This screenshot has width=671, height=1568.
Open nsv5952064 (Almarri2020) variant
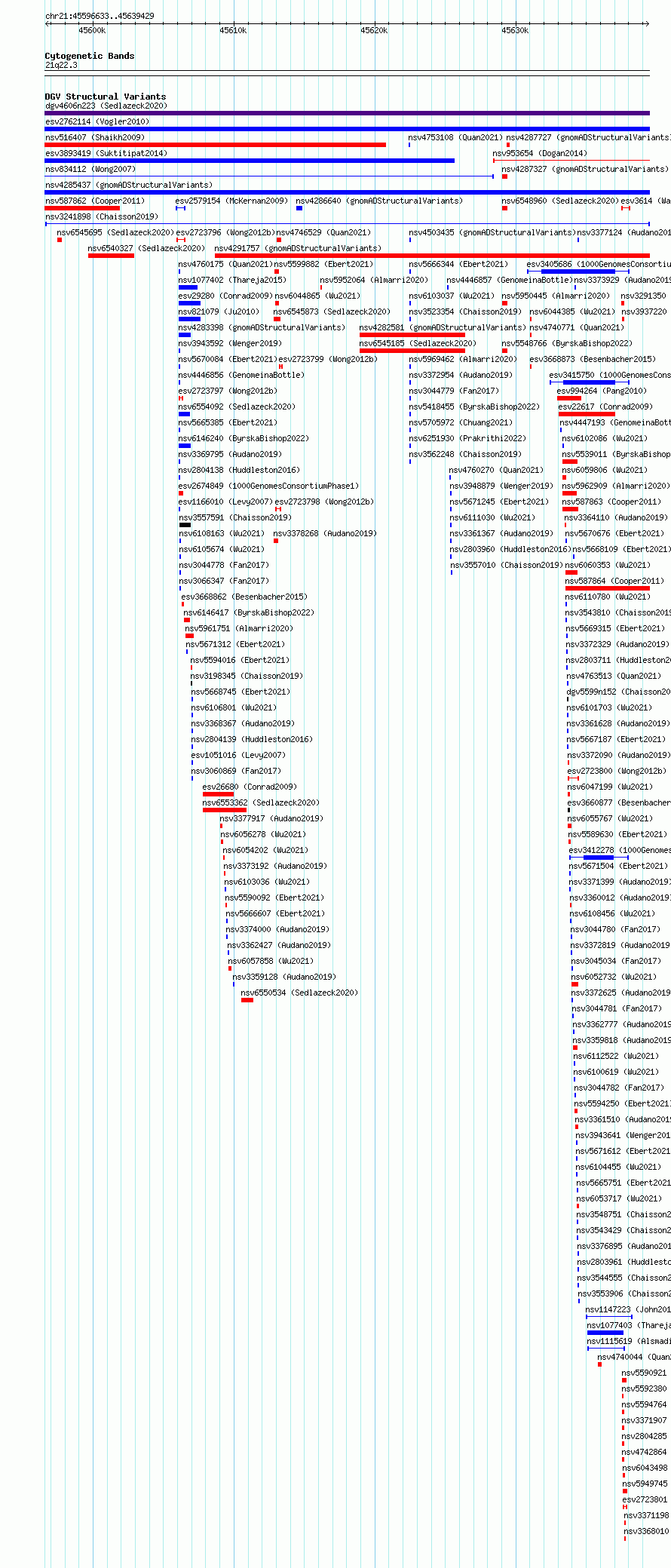tap(374, 281)
